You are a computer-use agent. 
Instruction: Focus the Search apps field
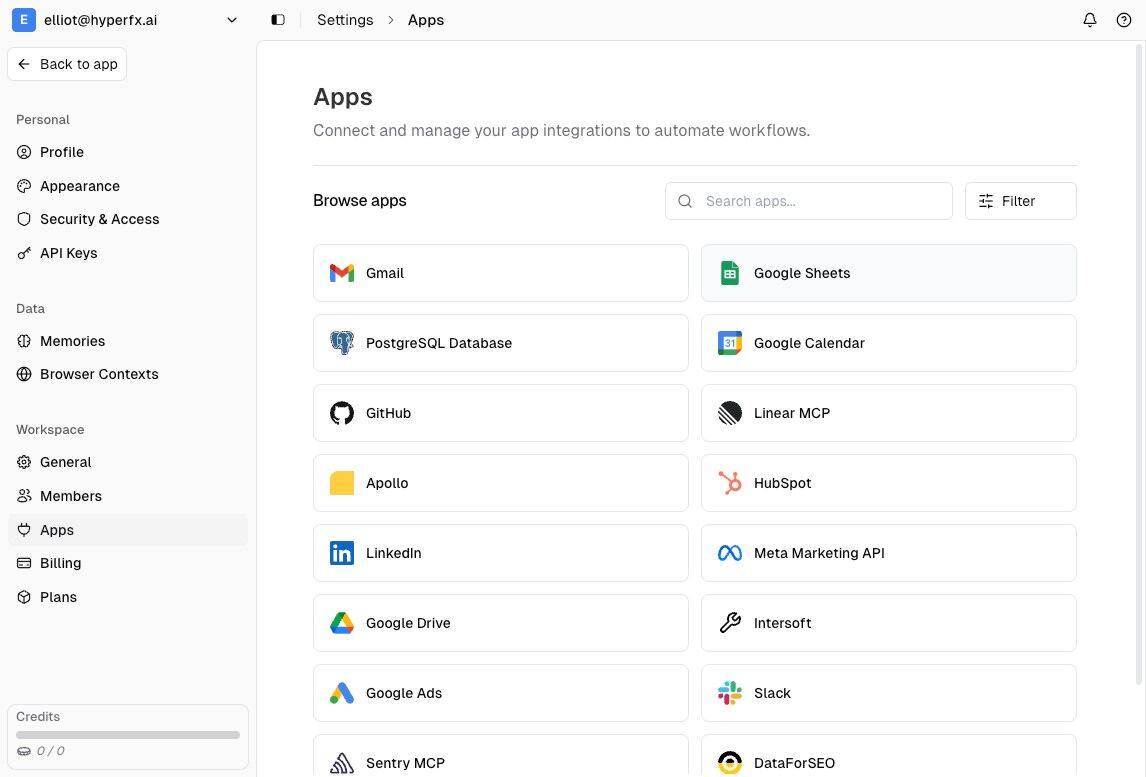click(808, 201)
